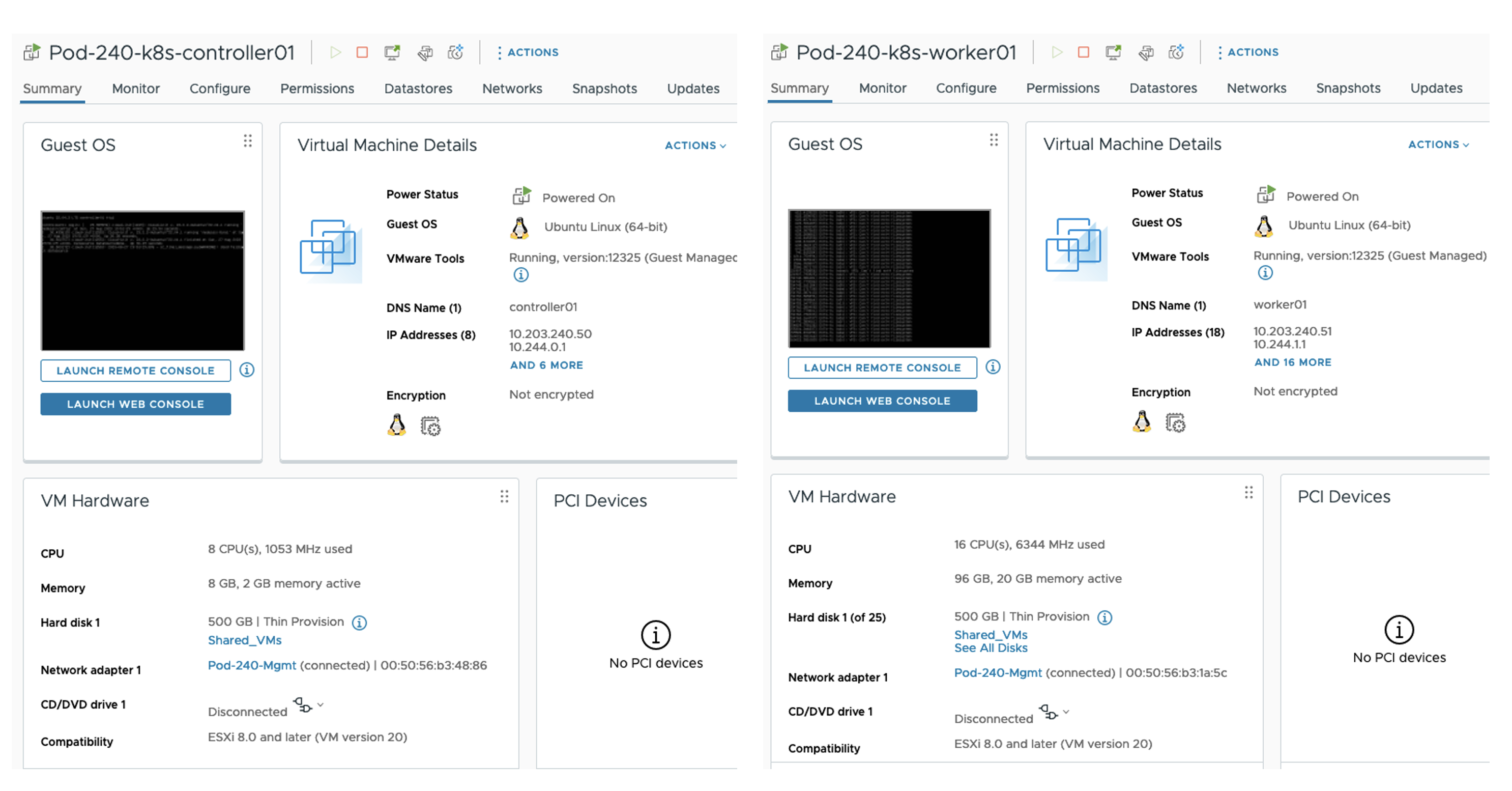The width and height of the screenshot is (1512, 791).
Task: Click drag handle on controller01 Guest OS card
Action: pyautogui.click(x=248, y=141)
